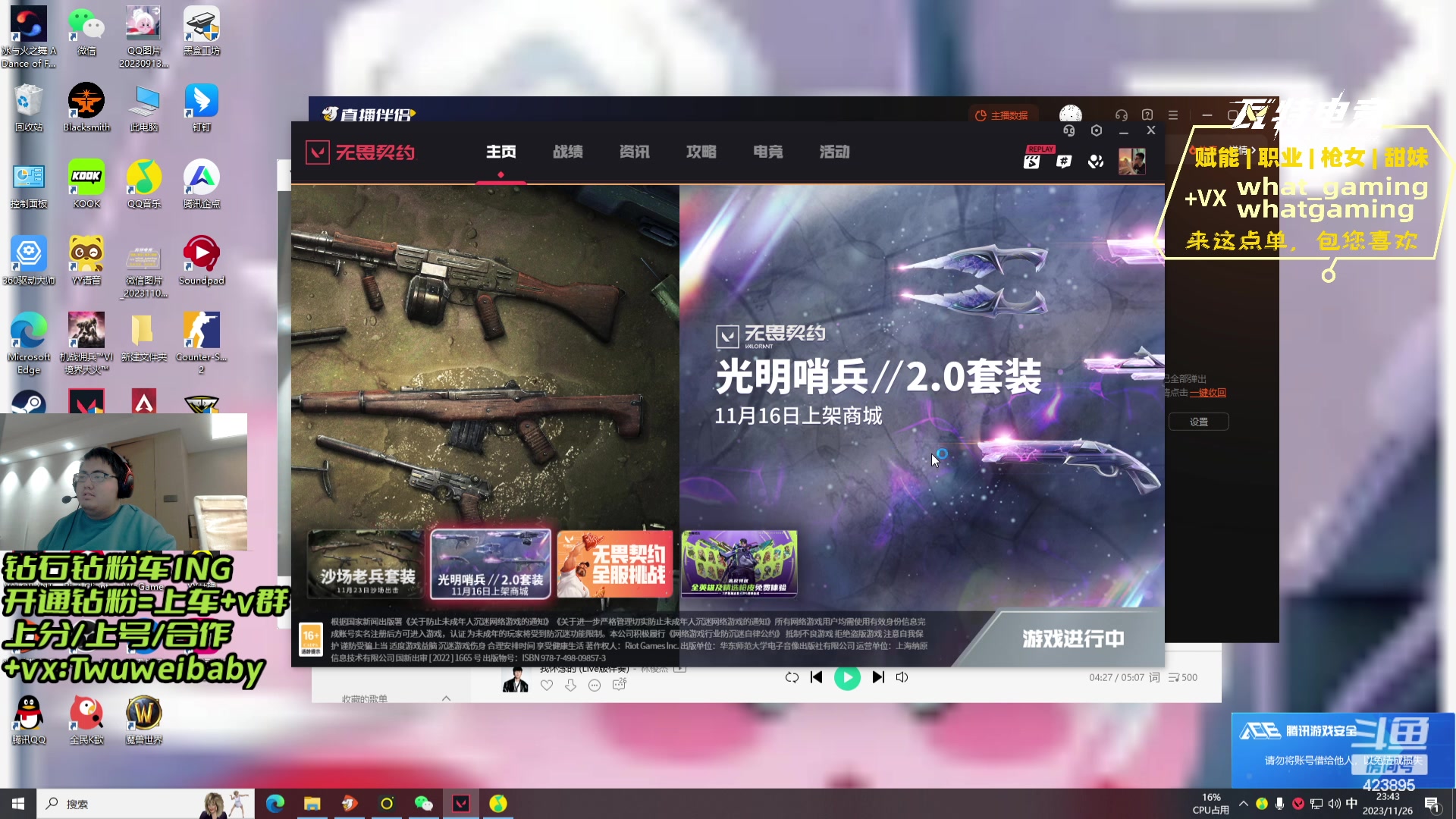
Task: Open 魔兽世界 desktop shortcut
Action: 144,720
